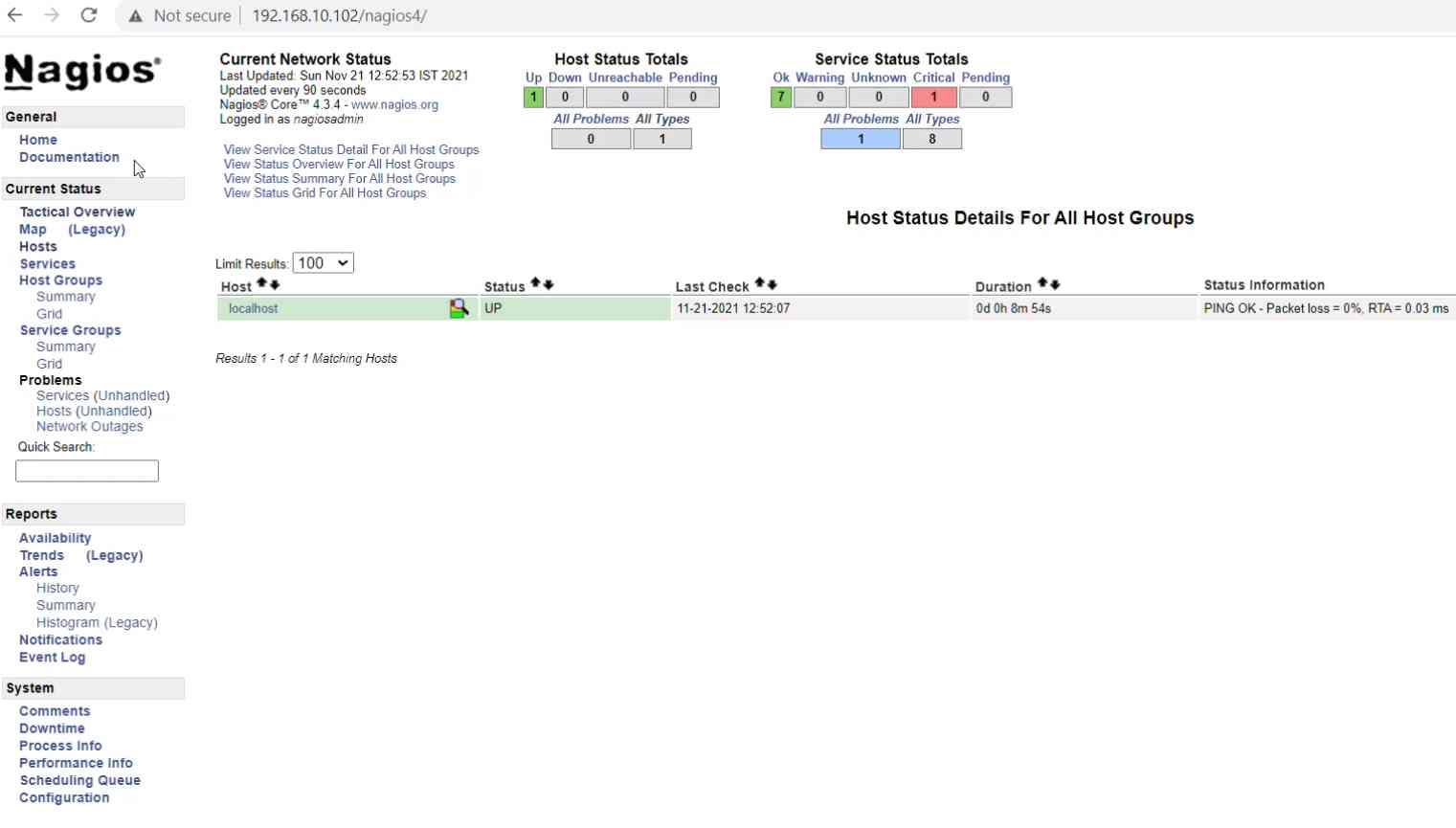1456x828 pixels.
Task: Open alert History
Action: coord(57,588)
